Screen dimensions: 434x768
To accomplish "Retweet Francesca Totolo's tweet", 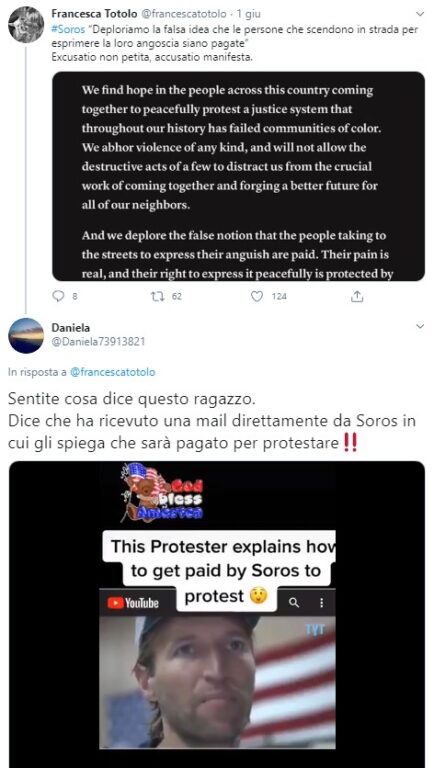I will 157,296.
